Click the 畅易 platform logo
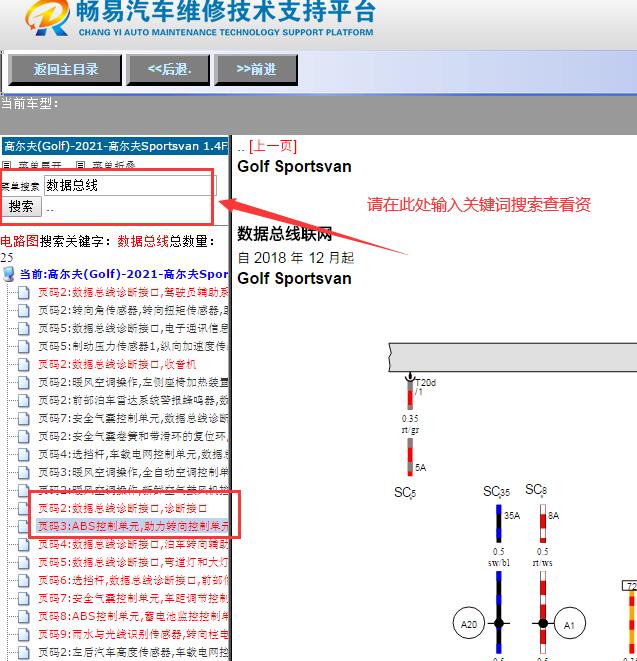The width and height of the screenshot is (637, 661). coord(48,17)
